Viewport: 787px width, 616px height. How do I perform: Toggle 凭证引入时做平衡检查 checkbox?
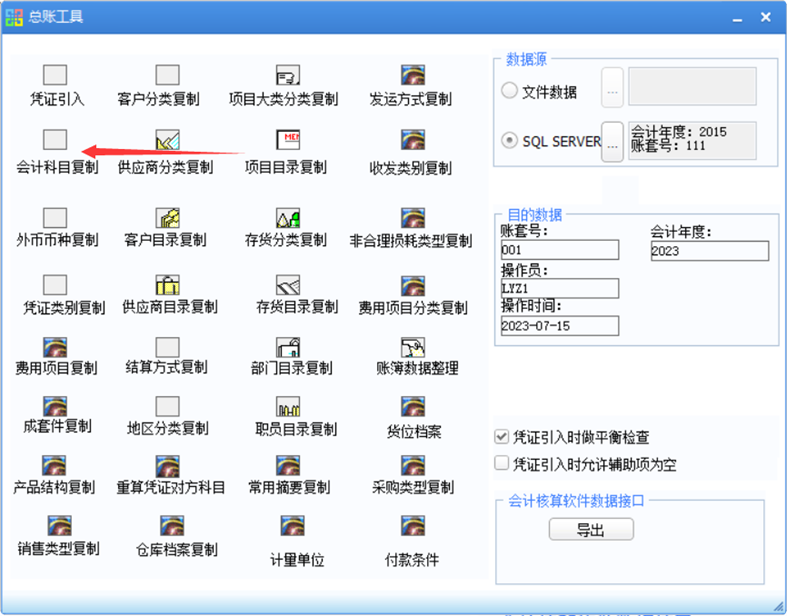[x=501, y=436]
